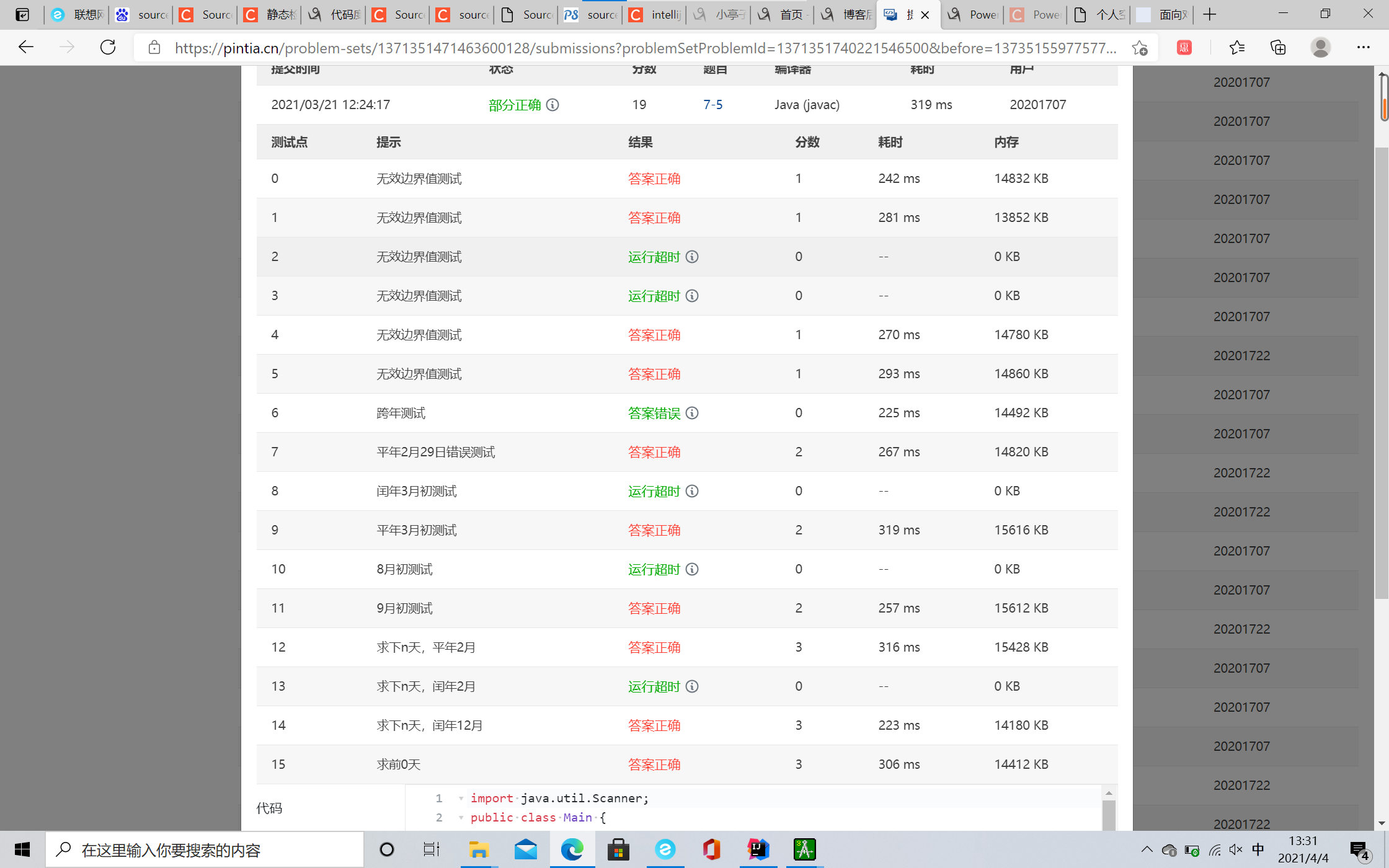Collapse code fold arrow on line 1
Viewport: 1389px width, 868px height.
(461, 799)
